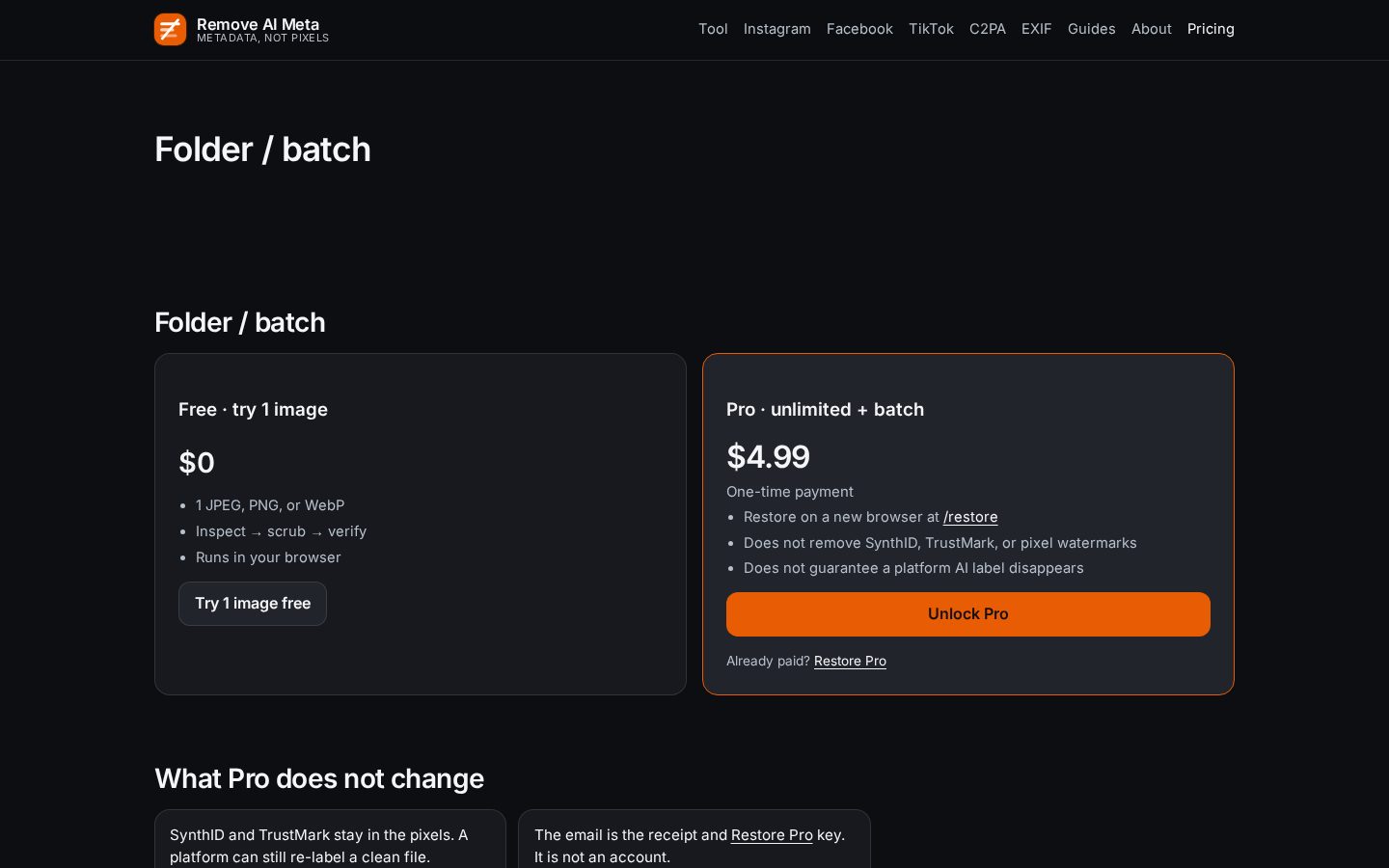Click the Try 1 image free button
This screenshot has height=868, width=1389.
253,604
